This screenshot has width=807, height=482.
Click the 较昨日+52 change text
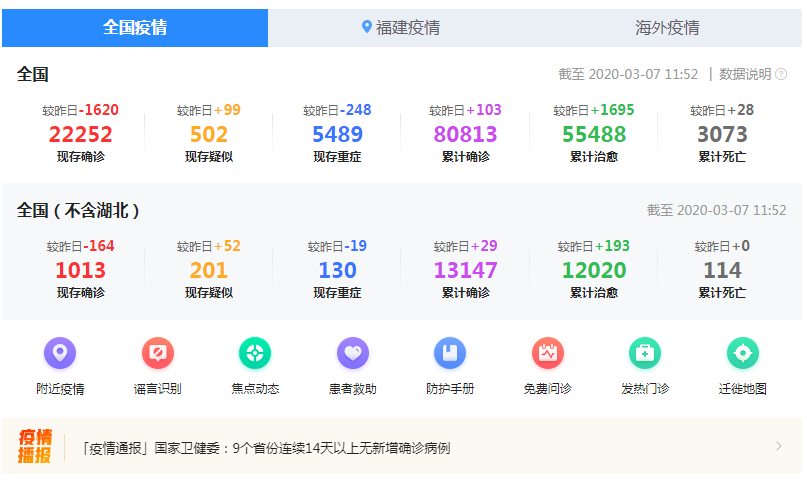[209, 246]
